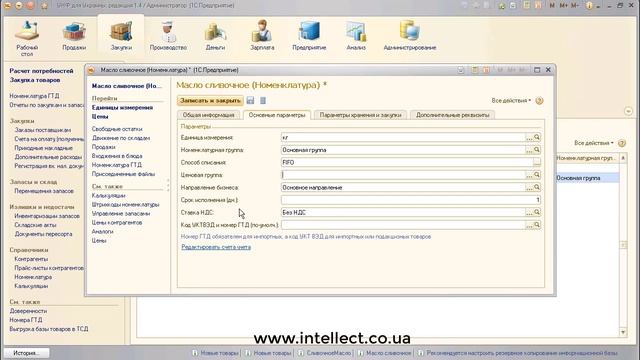Open selection list for Направление бизнеса
Viewport: 640px width, 360px height.
[x=529, y=187]
